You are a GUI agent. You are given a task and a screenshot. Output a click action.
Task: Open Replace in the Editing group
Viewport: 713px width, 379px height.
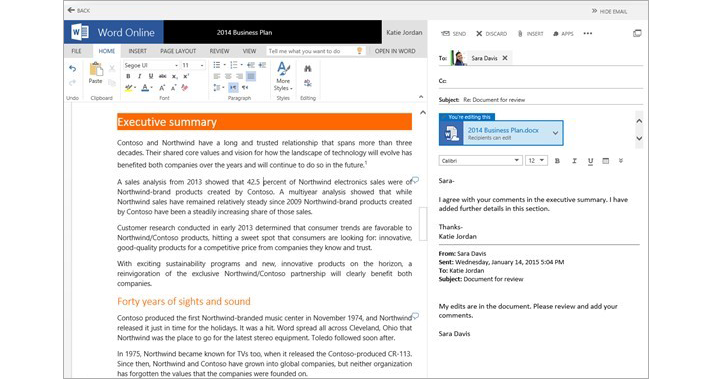(x=308, y=83)
